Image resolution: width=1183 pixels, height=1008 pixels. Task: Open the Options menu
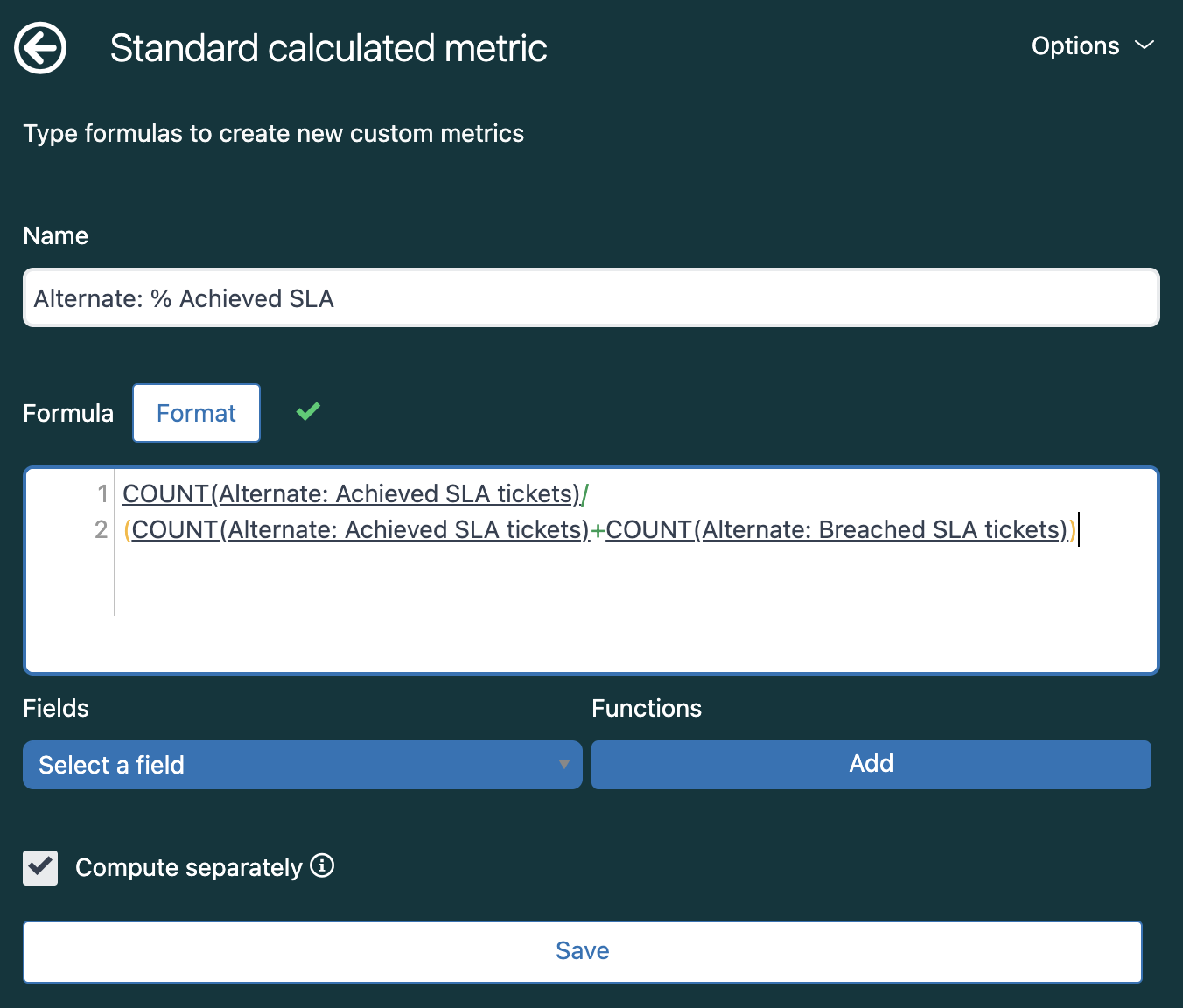1075,46
